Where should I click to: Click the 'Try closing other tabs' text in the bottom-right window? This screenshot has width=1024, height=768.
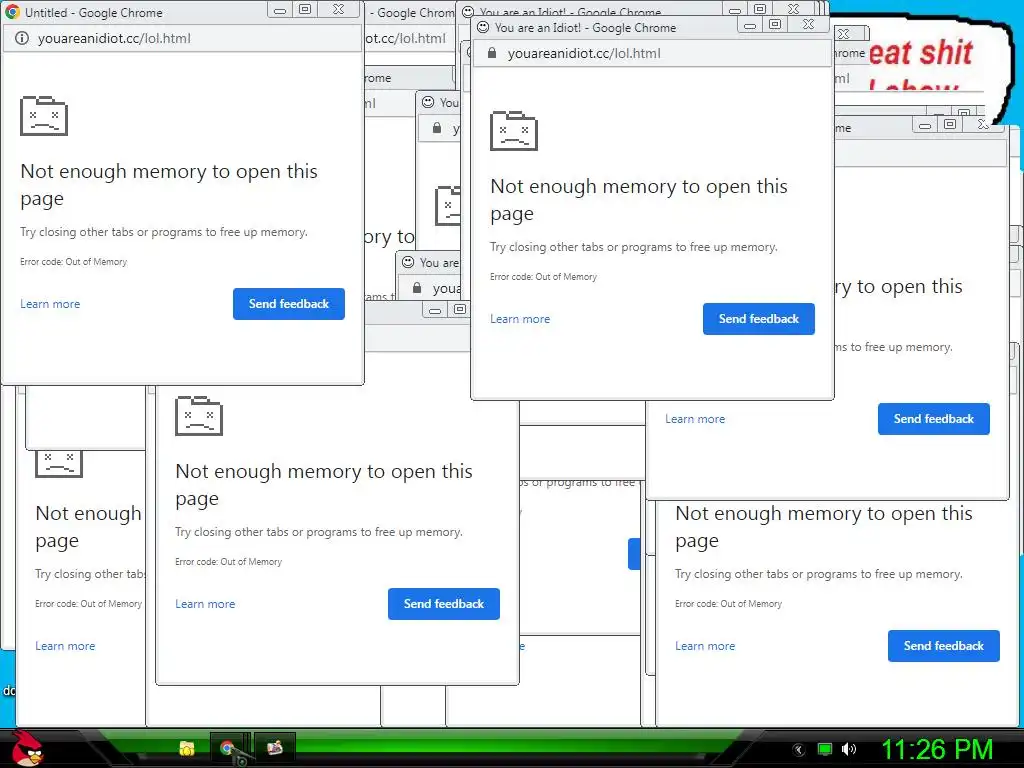(x=819, y=574)
